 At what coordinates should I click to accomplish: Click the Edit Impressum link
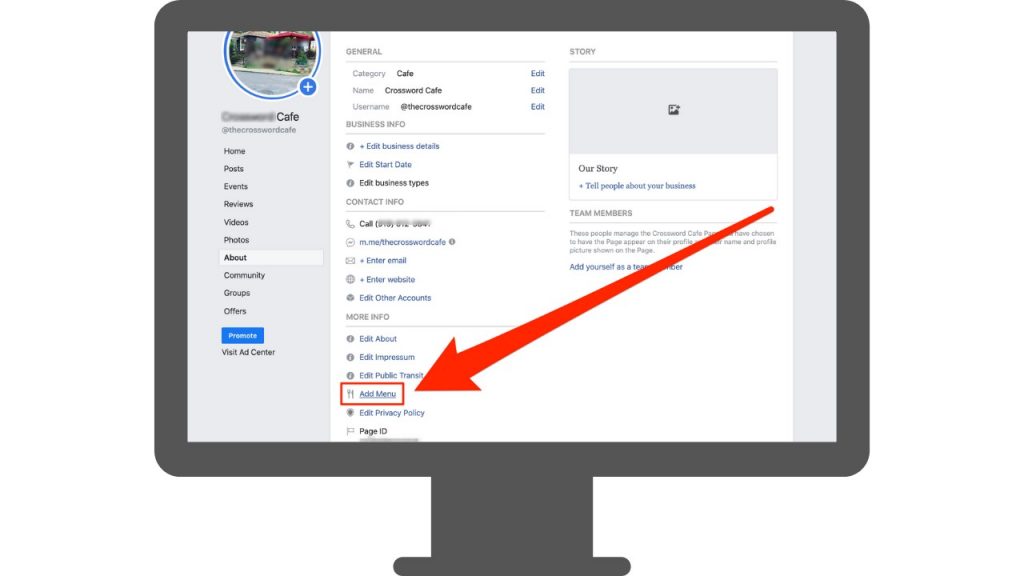tap(387, 357)
